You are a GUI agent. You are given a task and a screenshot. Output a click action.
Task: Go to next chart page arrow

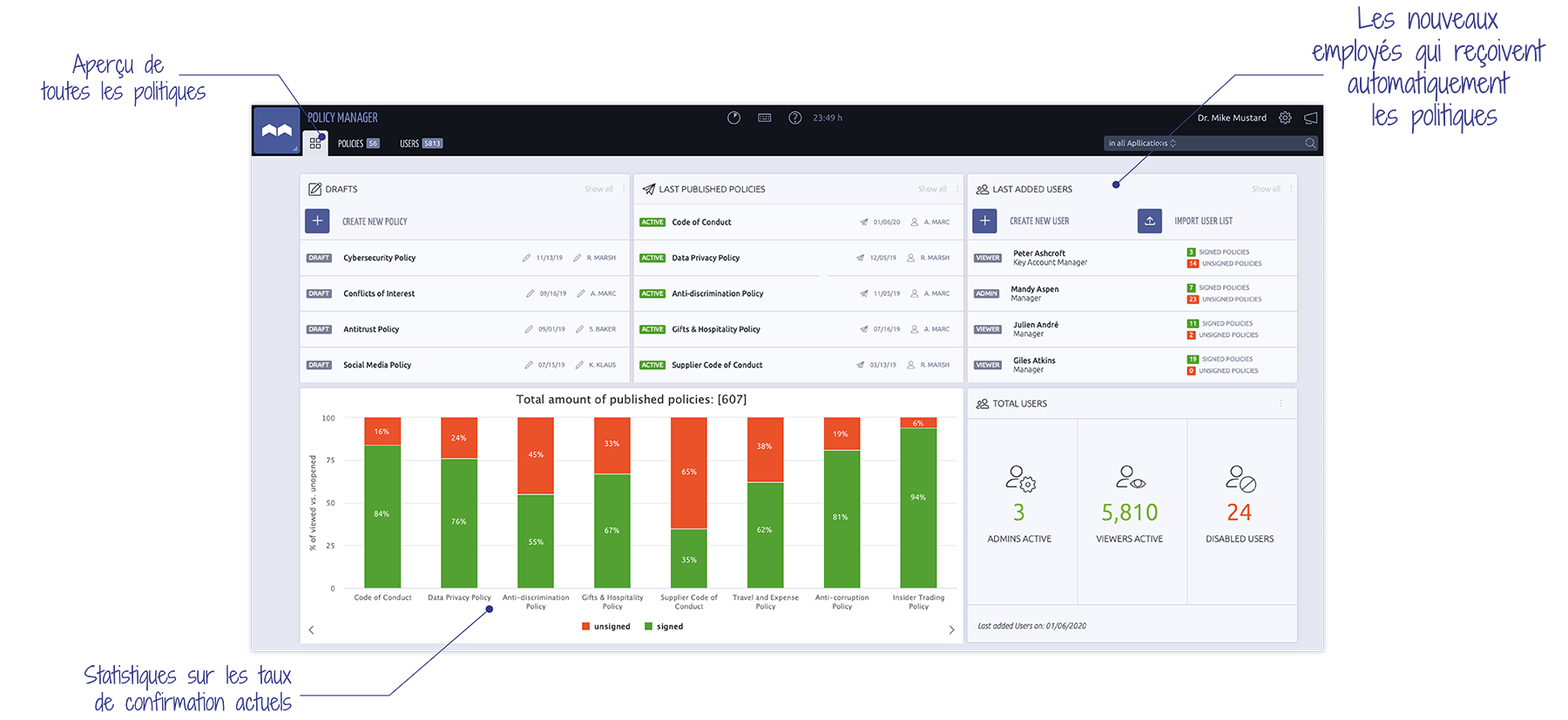(951, 629)
